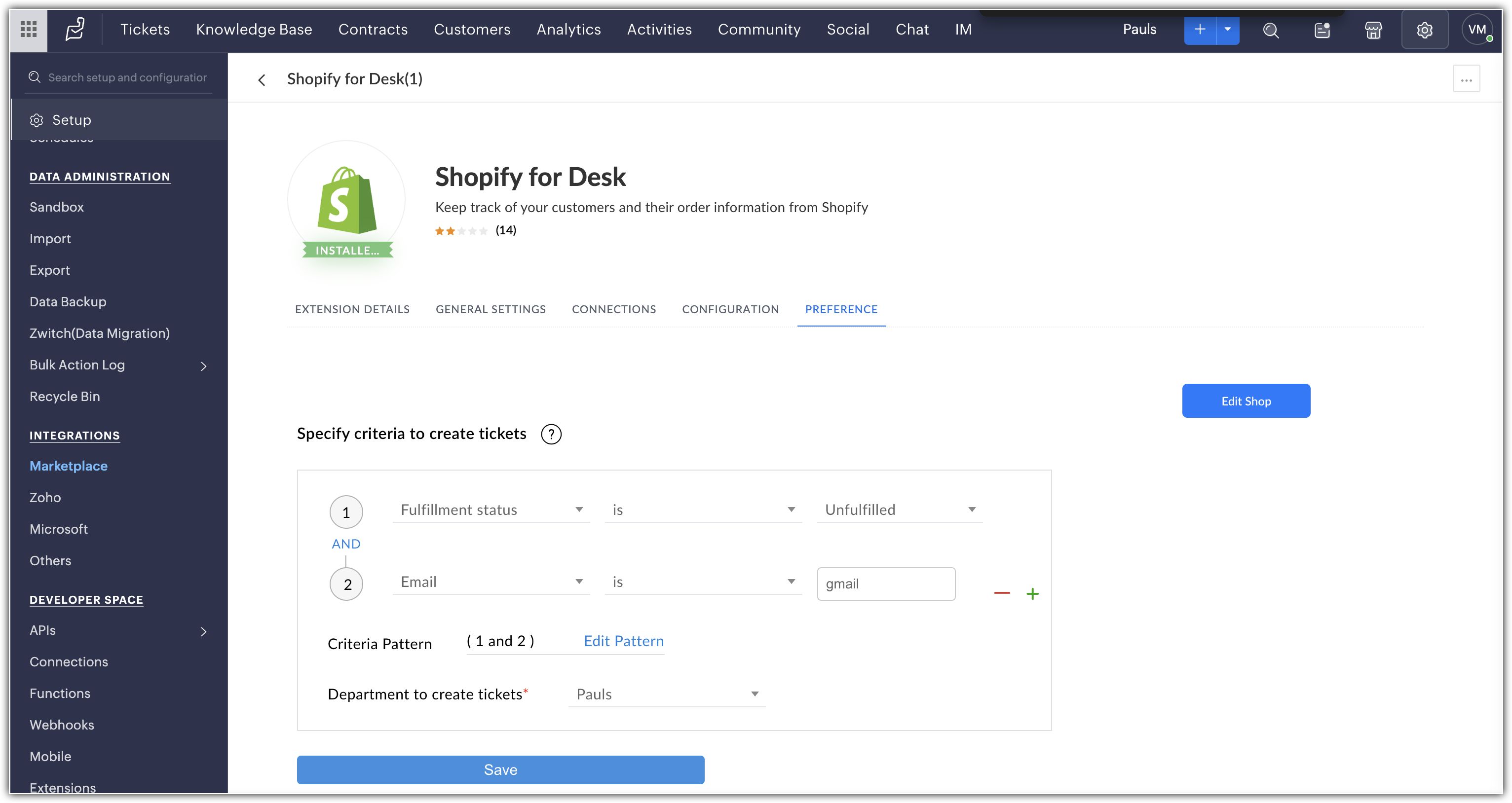Click the Setup gear icon in sidebar

(37, 120)
